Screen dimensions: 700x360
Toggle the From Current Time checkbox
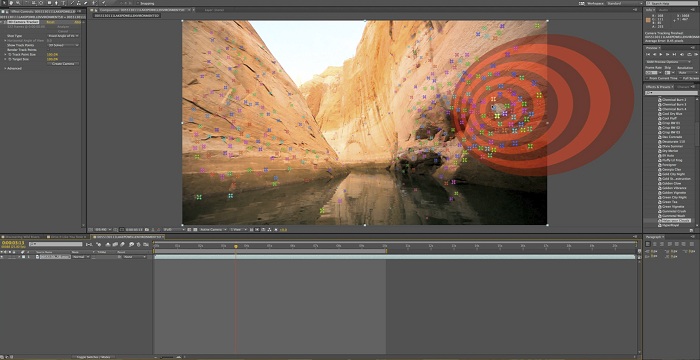[x=647, y=78]
